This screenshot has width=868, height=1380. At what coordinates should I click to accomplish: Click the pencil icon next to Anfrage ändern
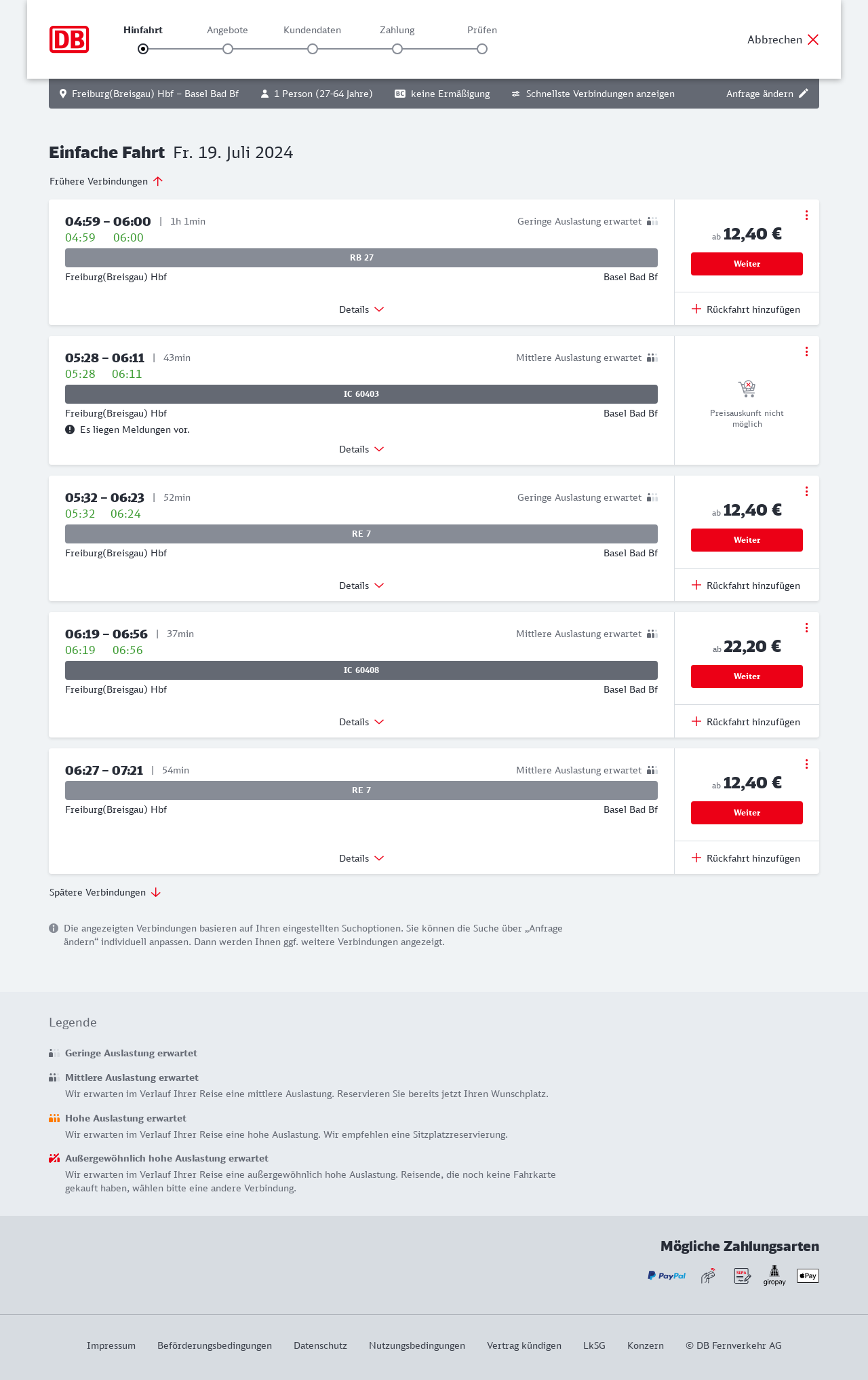[x=804, y=94]
